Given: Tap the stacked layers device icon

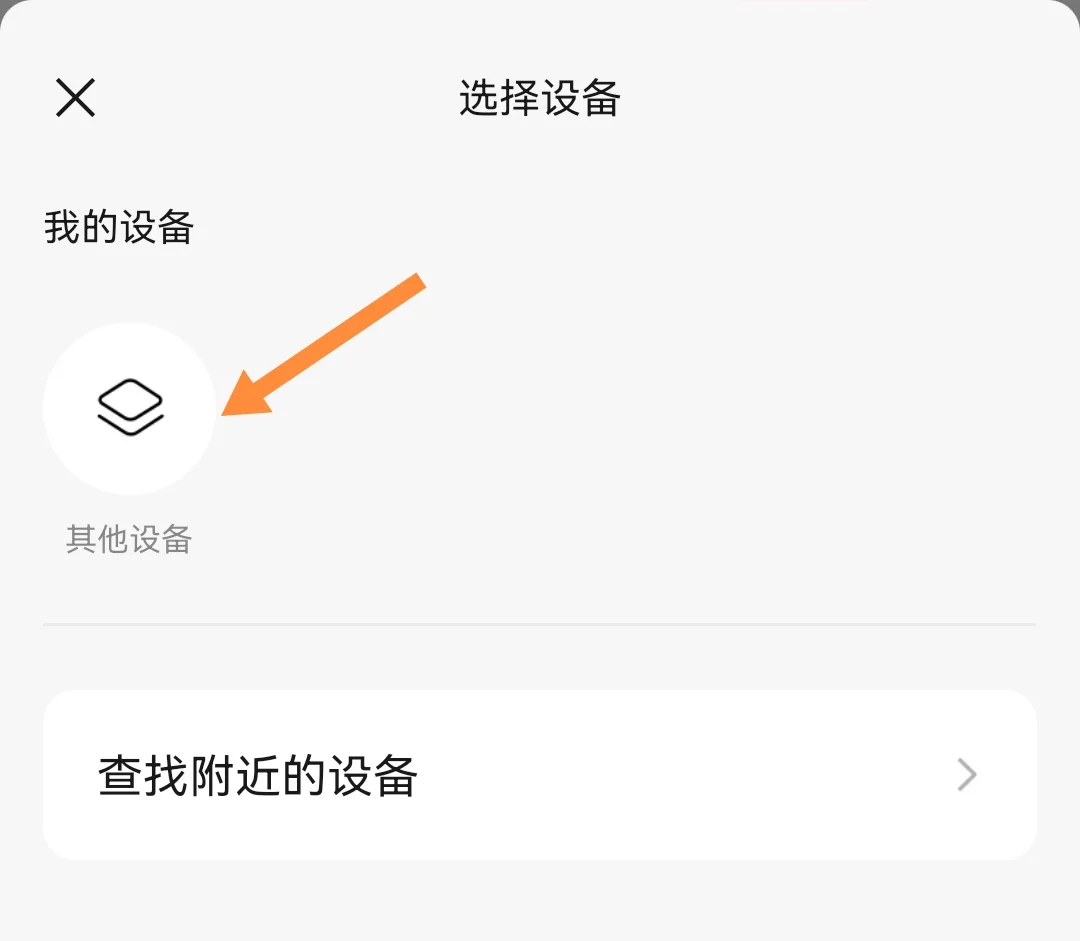Looking at the screenshot, I should (130, 407).
